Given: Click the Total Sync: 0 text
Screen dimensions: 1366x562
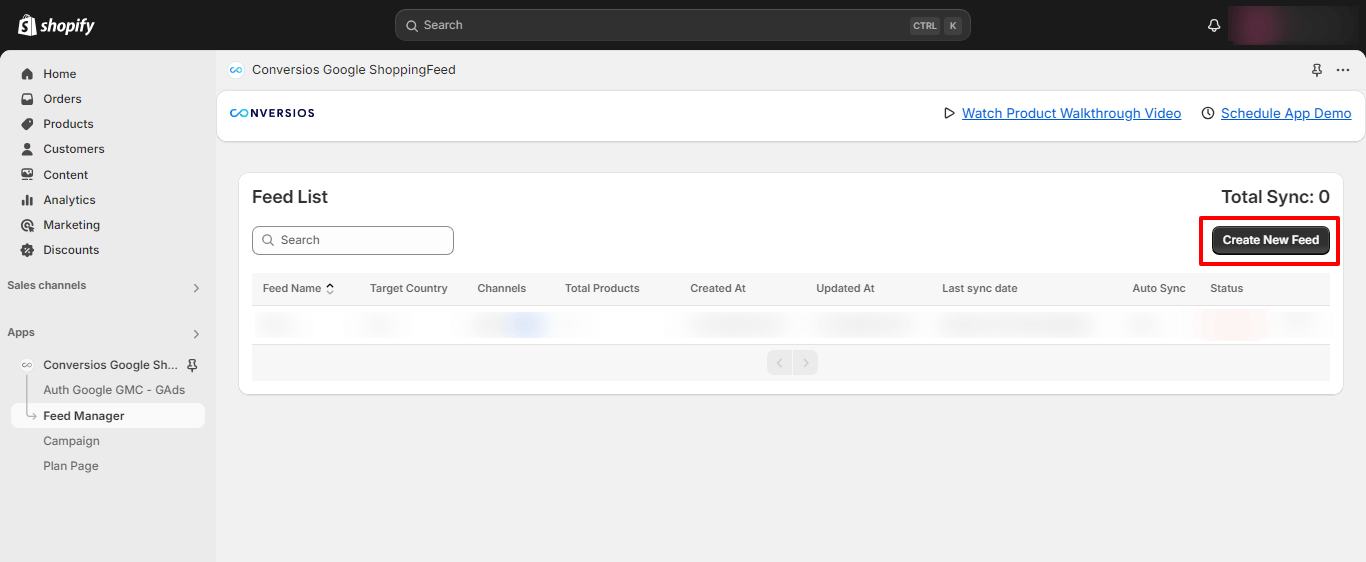Looking at the screenshot, I should pyautogui.click(x=1275, y=197).
